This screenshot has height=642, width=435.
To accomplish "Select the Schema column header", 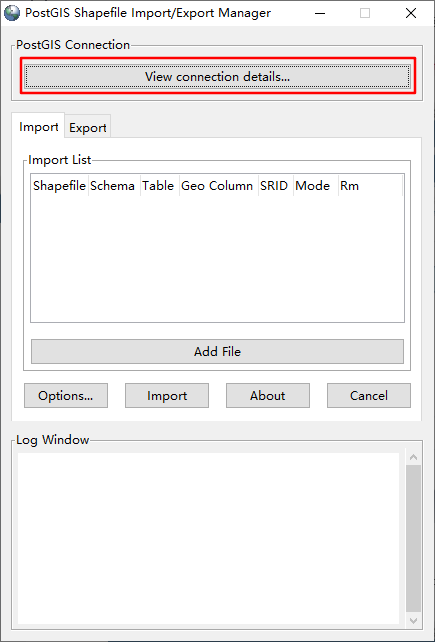I will coord(114,186).
